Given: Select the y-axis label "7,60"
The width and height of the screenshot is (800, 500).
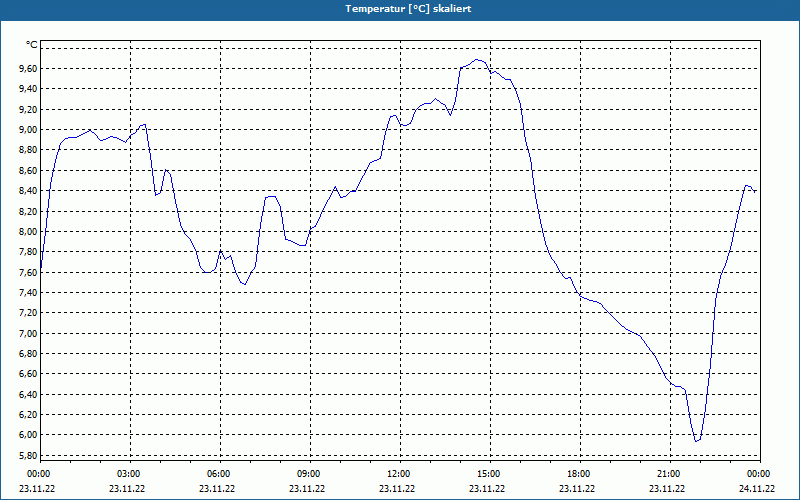Looking at the screenshot, I should click(29, 272).
